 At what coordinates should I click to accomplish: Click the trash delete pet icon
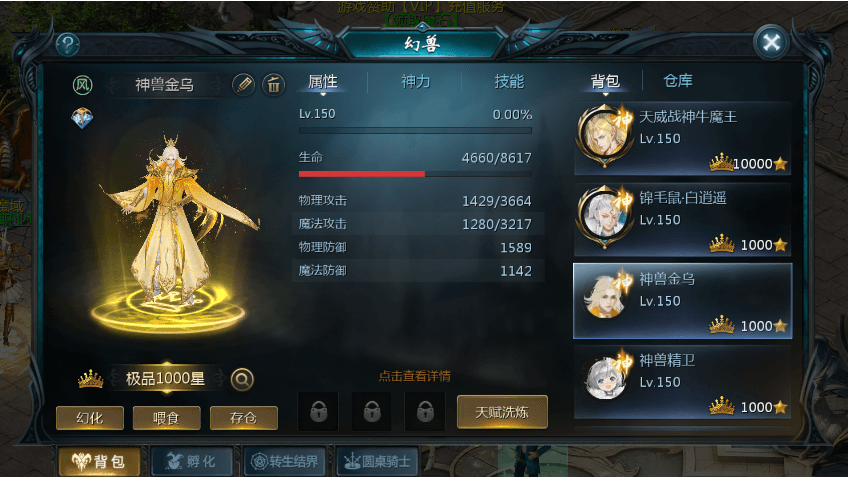274,84
